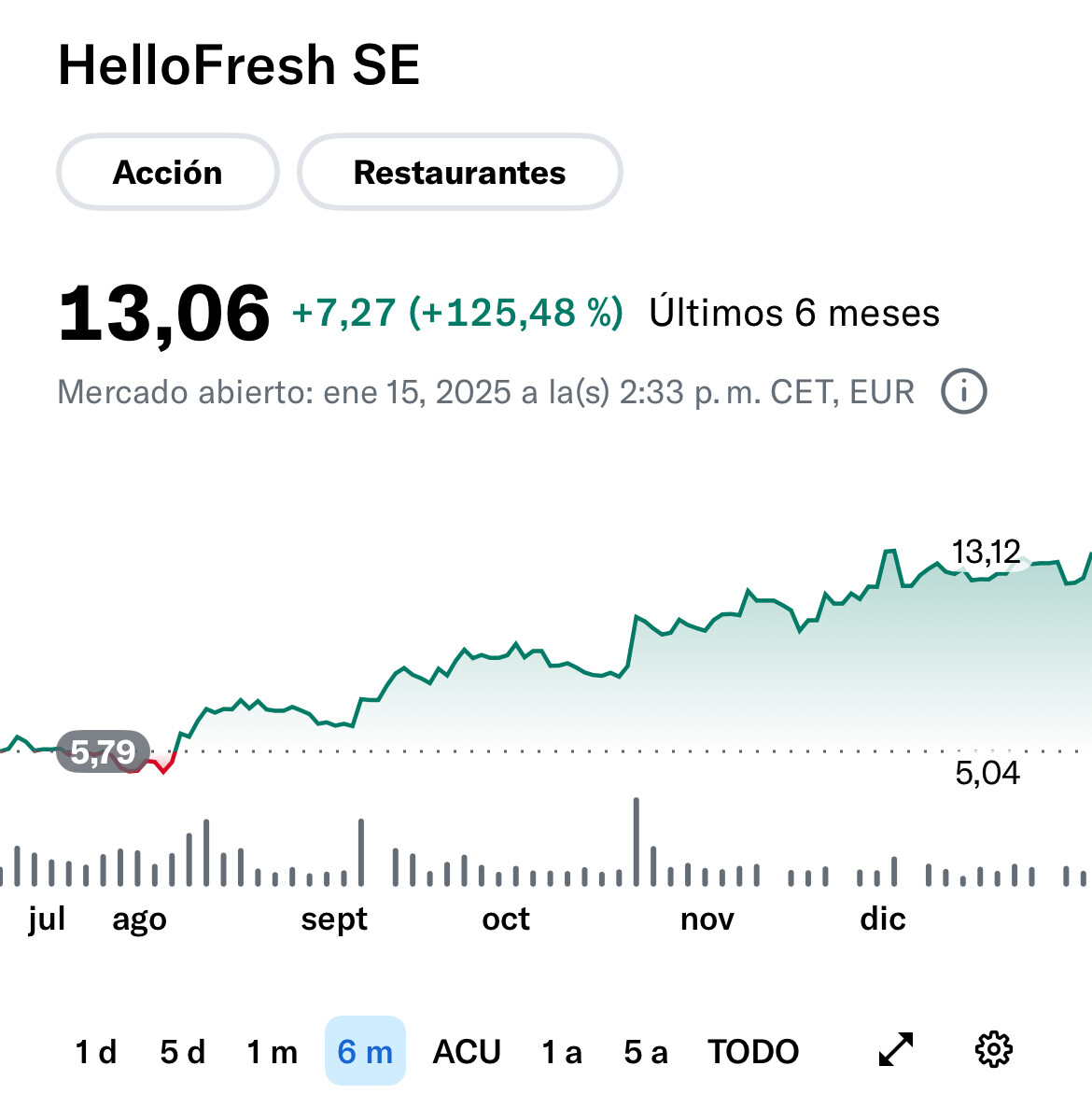Tap the Restaurantes category pill
Image resolution: width=1092 pixels, height=1108 pixels.
click(459, 173)
